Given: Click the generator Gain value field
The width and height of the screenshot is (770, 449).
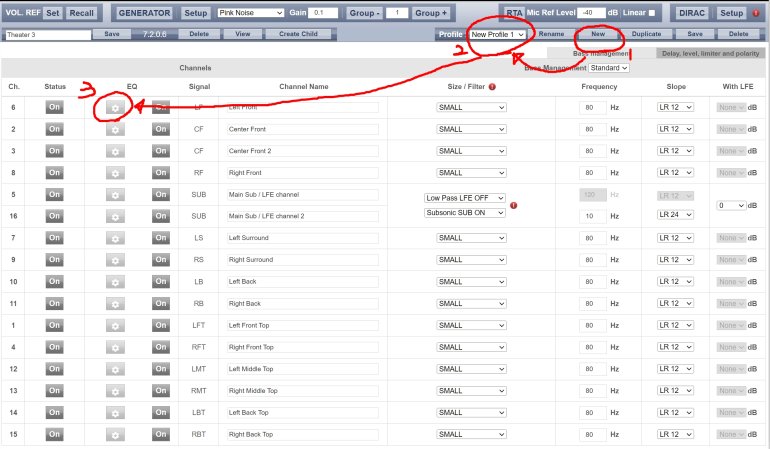Looking at the screenshot, I should pos(323,13).
